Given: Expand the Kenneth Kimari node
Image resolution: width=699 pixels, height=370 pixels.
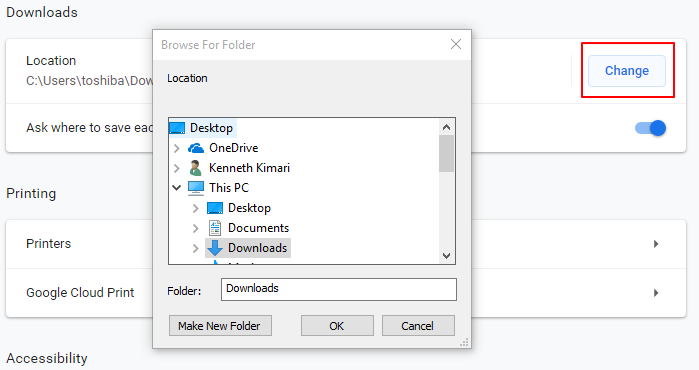Looking at the screenshot, I should [177, 168].
